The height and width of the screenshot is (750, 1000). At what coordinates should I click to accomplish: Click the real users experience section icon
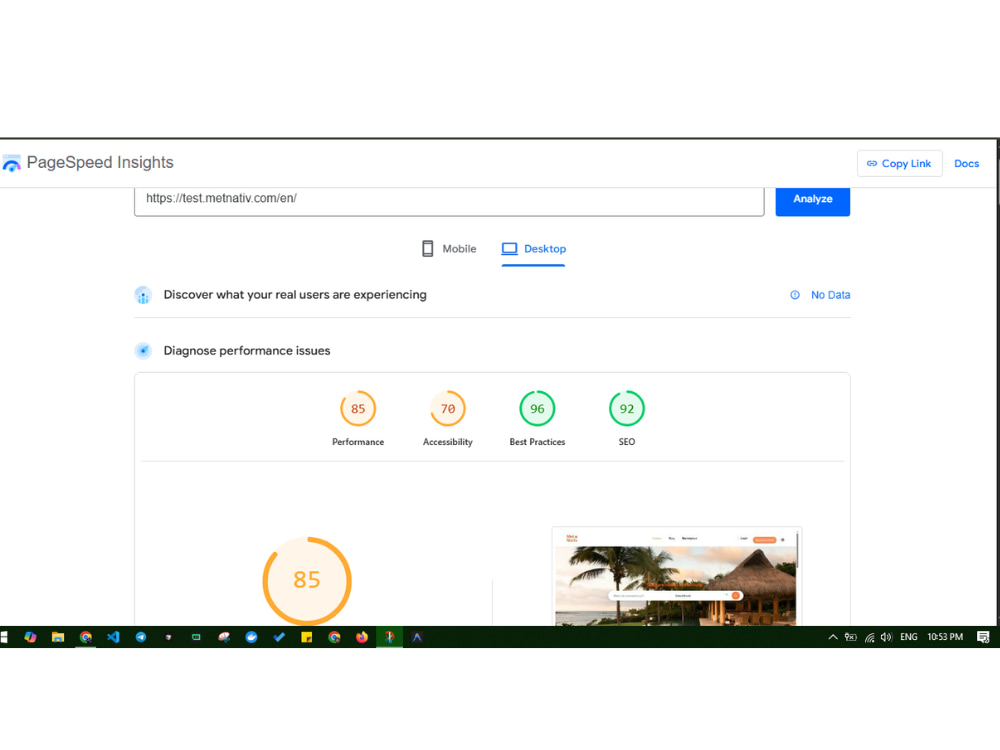[143, 295]
